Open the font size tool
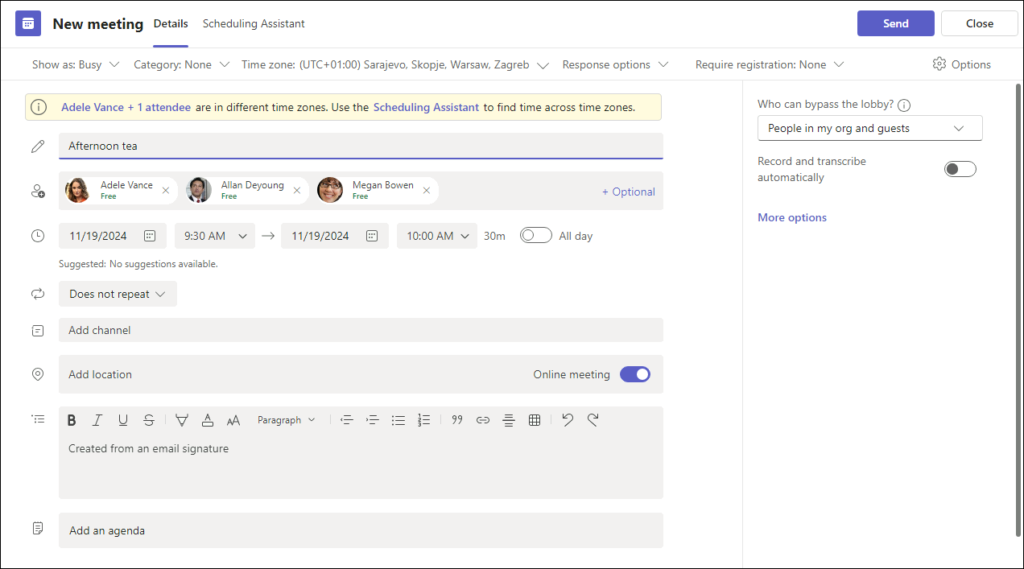This screenshot has height=569, width=1024. (233, 420)
